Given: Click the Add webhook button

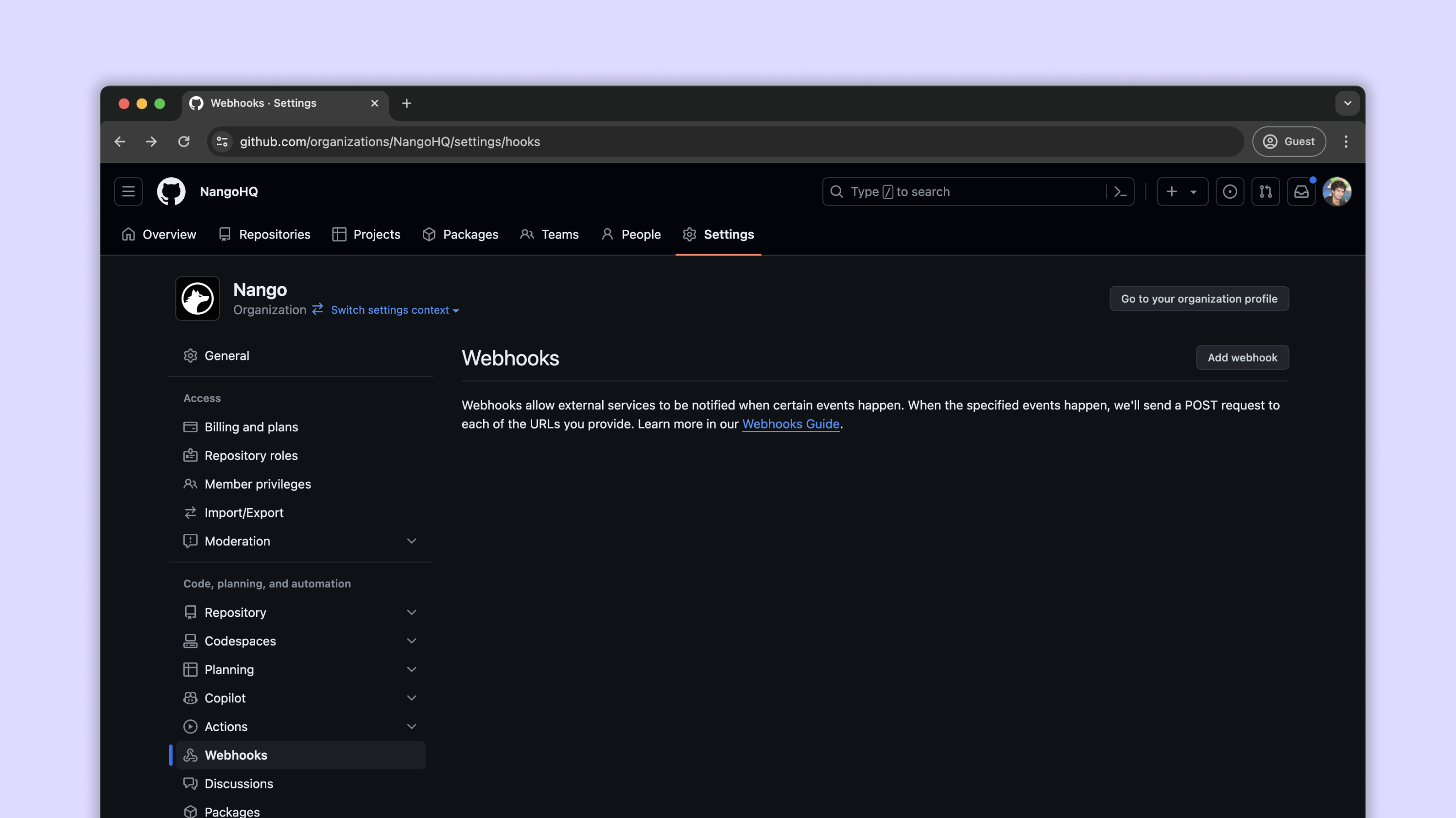Looking at the screenshot, I should tap(1242, 357).
